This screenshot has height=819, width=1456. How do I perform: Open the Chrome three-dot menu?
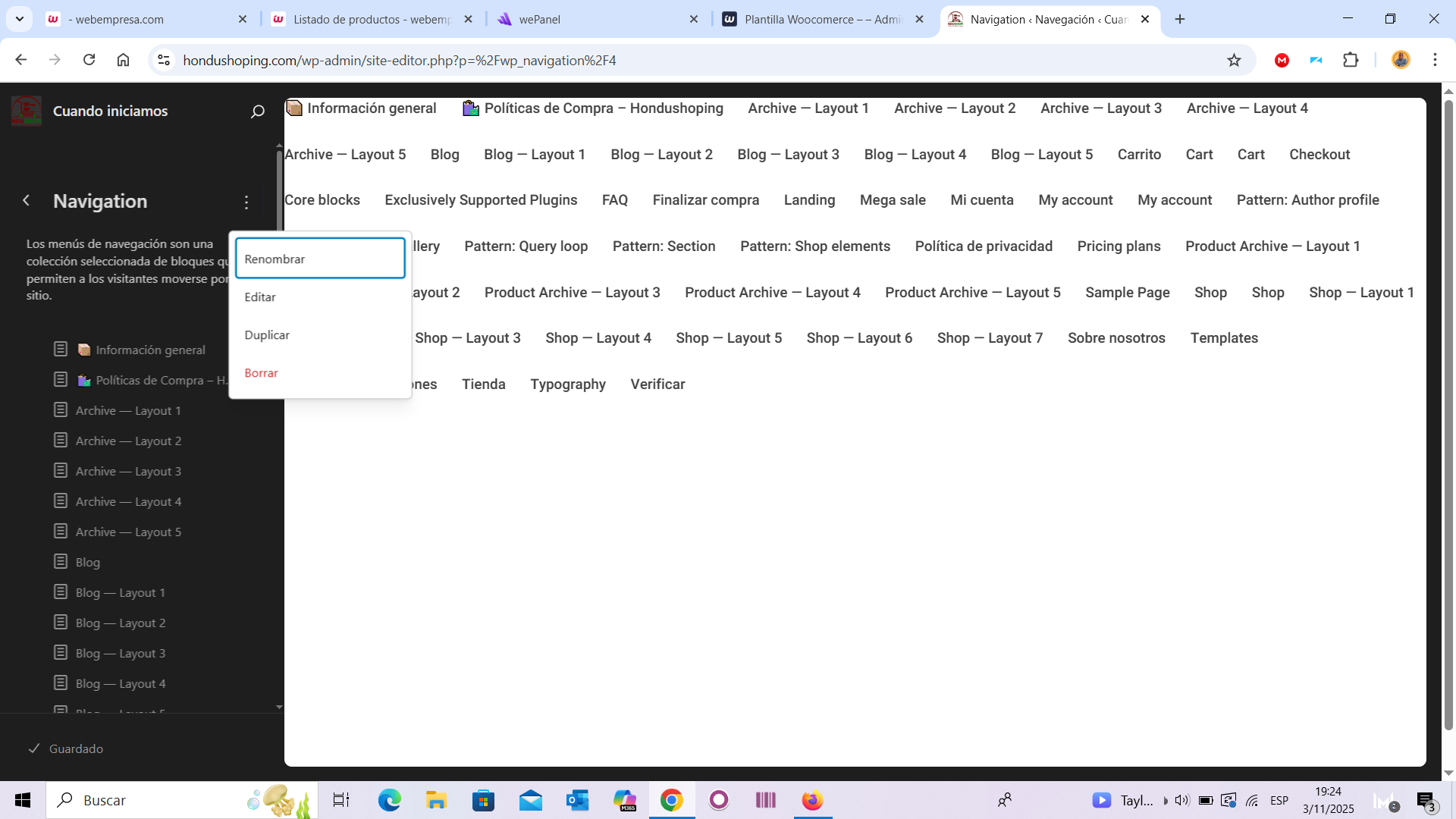point(1435,61)
